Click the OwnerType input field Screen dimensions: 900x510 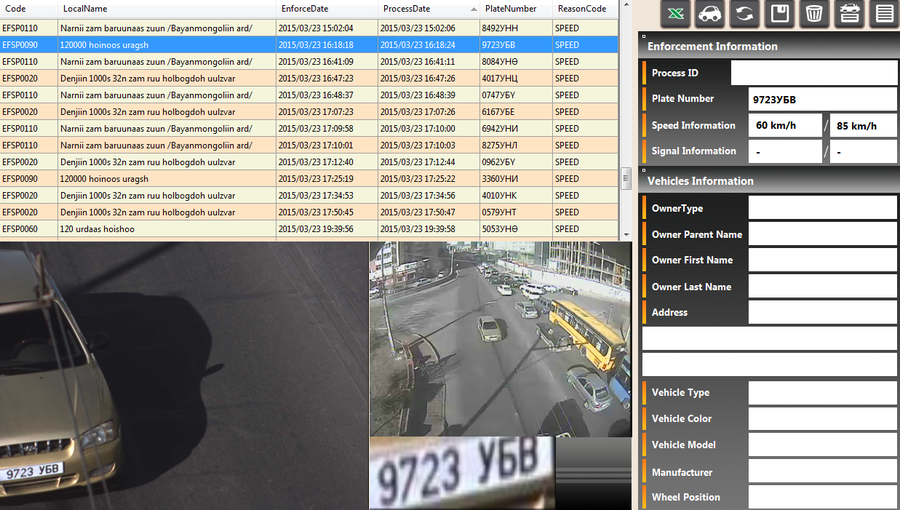(x=822, y=208)
